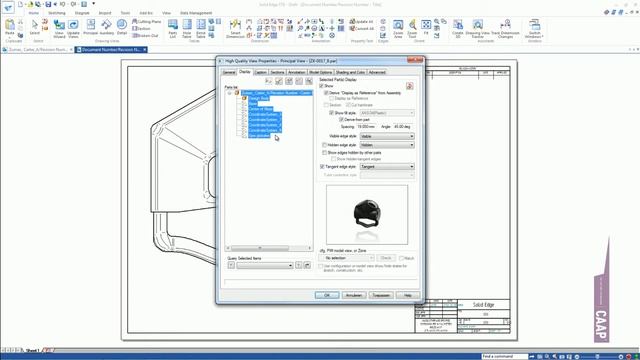The image size is (640, 360).
Task: Open the Drawing View Tracker
Action: (478, 29)
